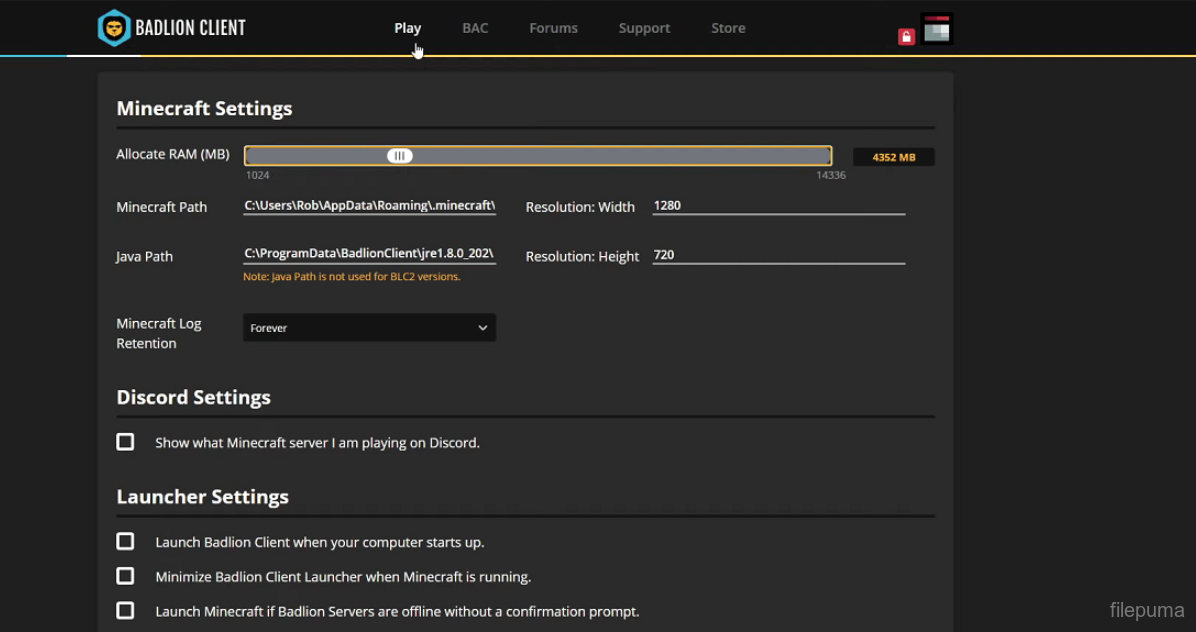The image size is (1196, 632).
Task: Open the BAC section
Action: (x=475, y=27)
